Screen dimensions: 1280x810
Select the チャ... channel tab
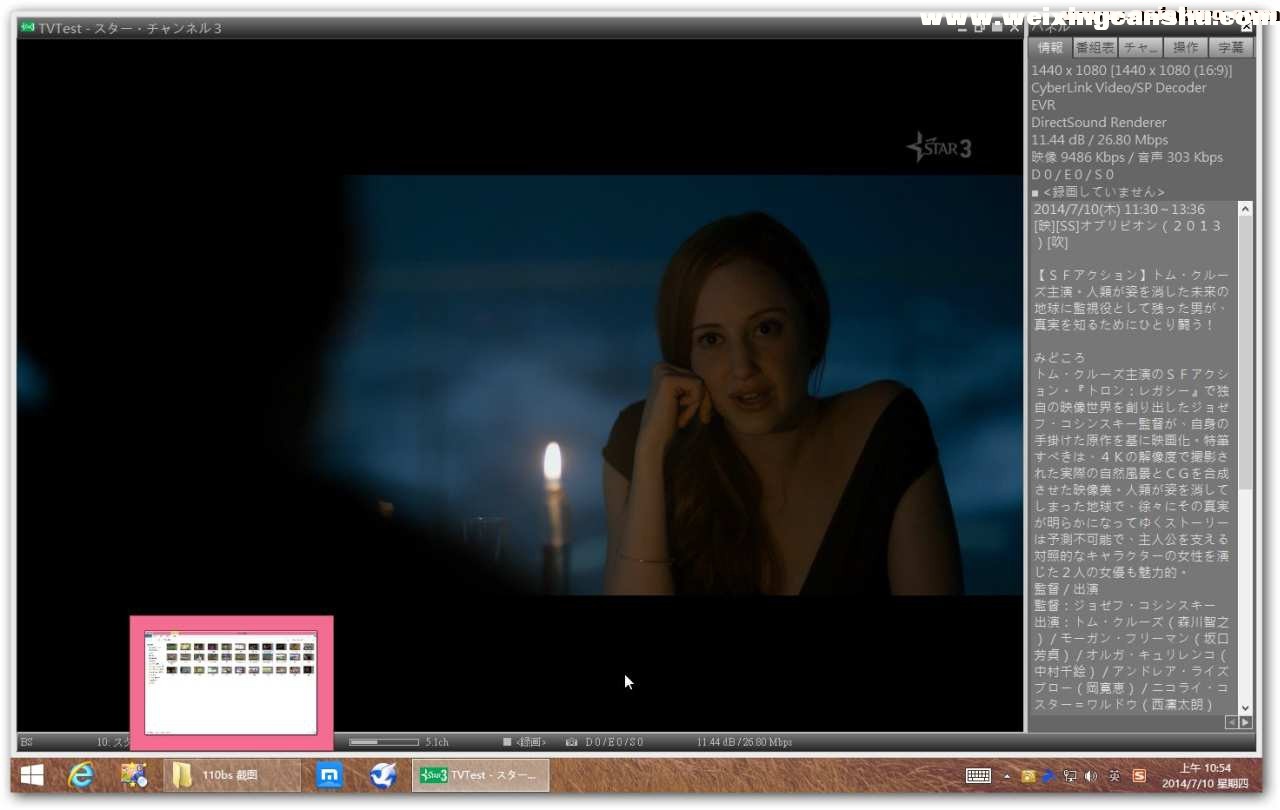click(1140, 48)
